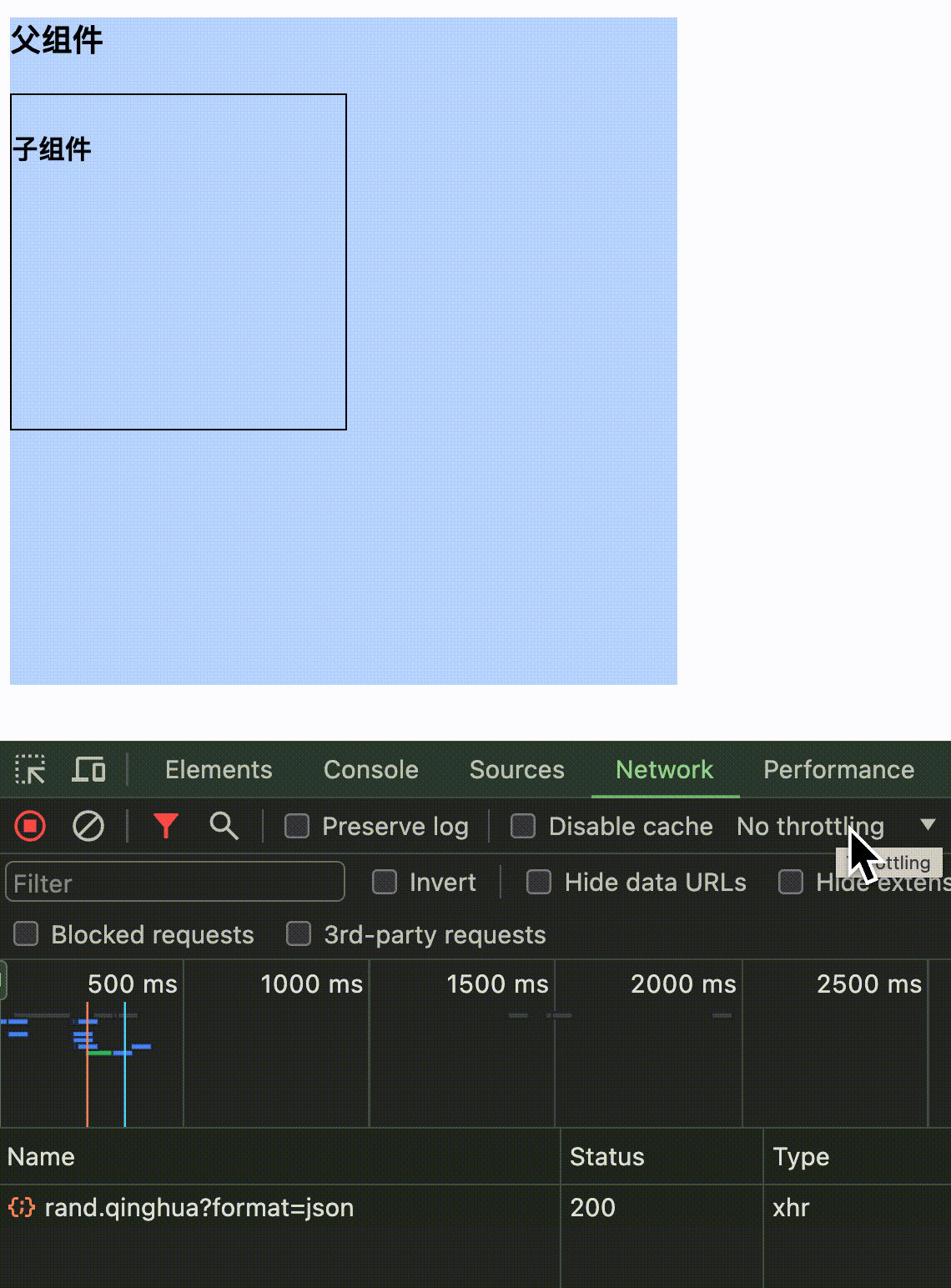951x1288 pixels.
Task: Tick the 3rd-party requests checkbox
Action: click(299, 934)
